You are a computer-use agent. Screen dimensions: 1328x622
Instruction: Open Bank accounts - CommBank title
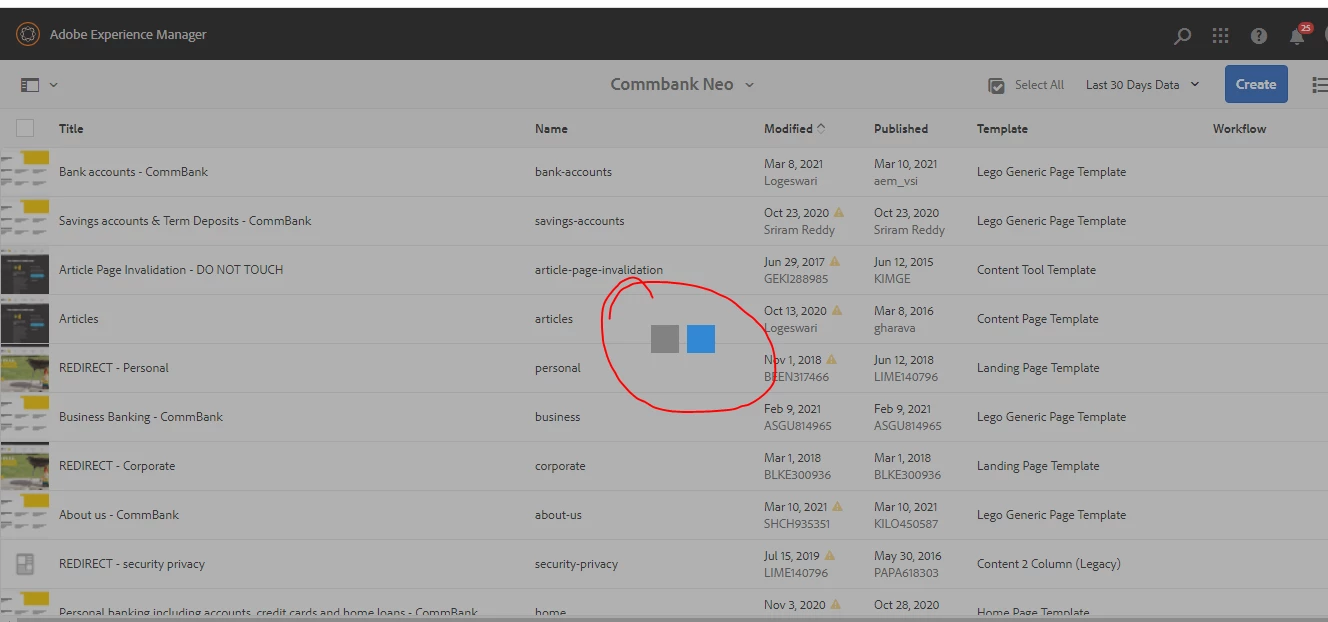click(133, 172)
